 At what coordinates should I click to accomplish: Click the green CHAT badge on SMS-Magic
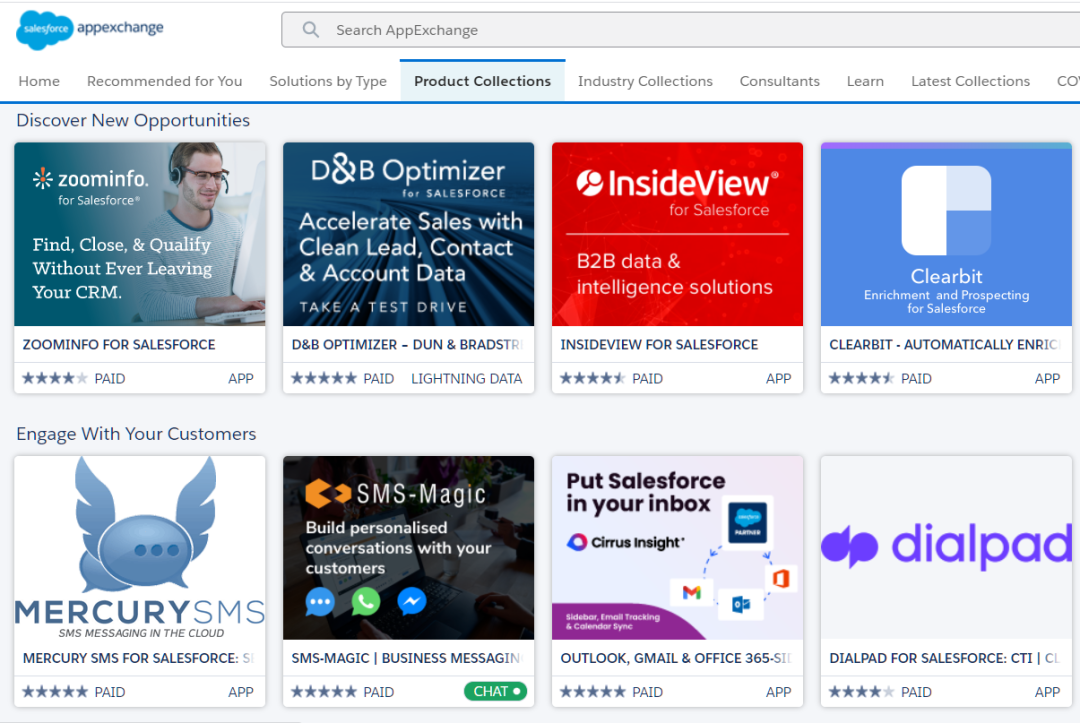tap(496, 691)
